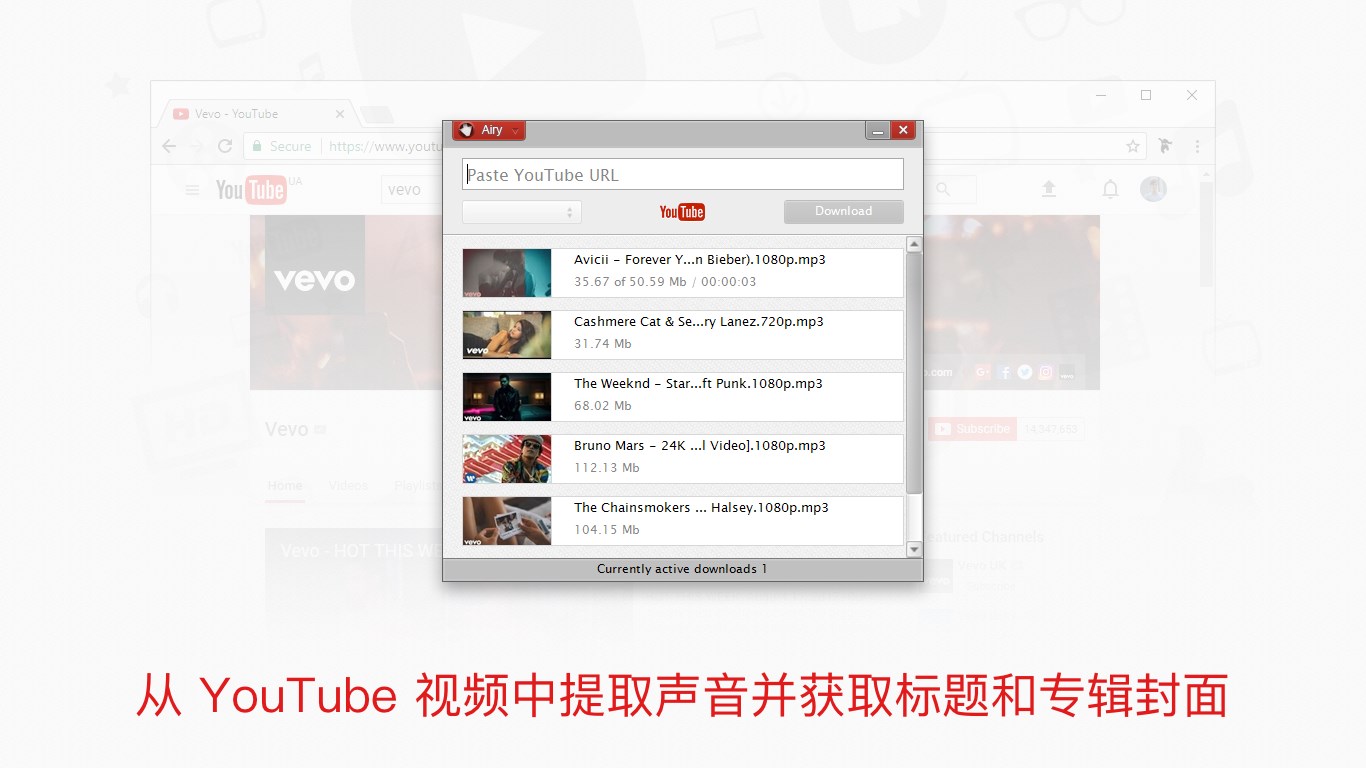Open the YouTube hamburger guide menu
The height and width of the screenshot is (768, 1366).
[193, 190]
